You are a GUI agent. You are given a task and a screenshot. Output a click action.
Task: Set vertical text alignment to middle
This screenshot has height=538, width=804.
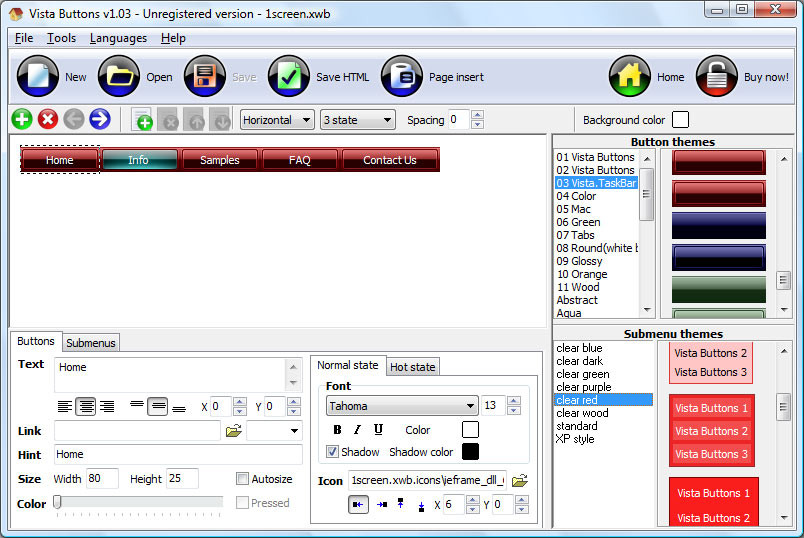(158, 407)
